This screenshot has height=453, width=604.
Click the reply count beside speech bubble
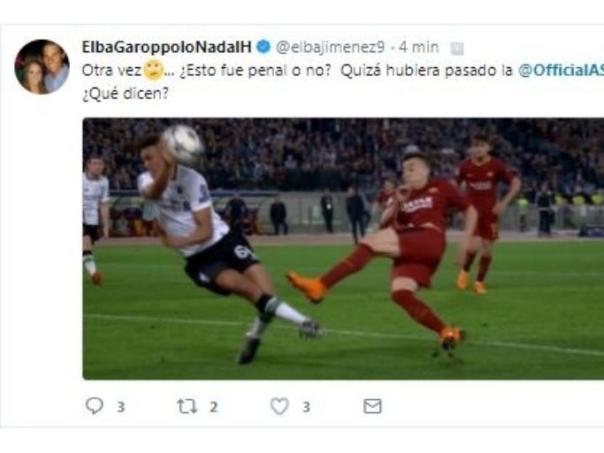tap(121, 407)
